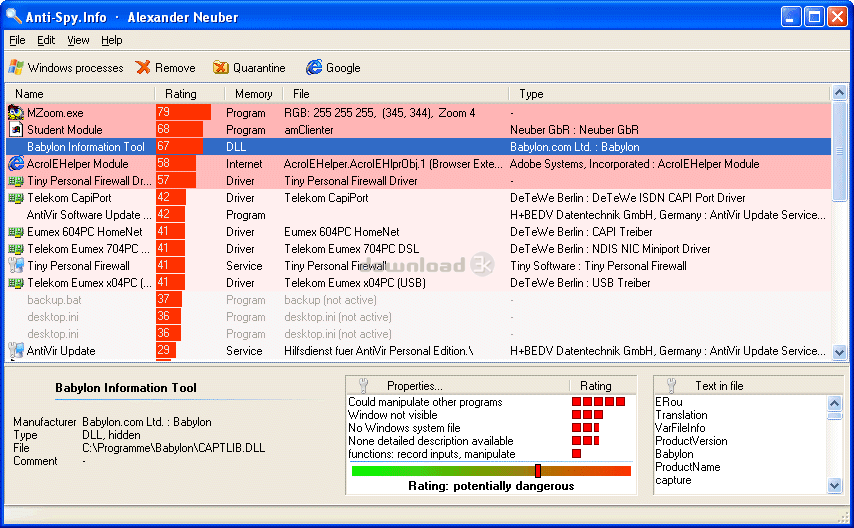Click the red Remove X icon
The image size is (854, 528).
(143, 68)
